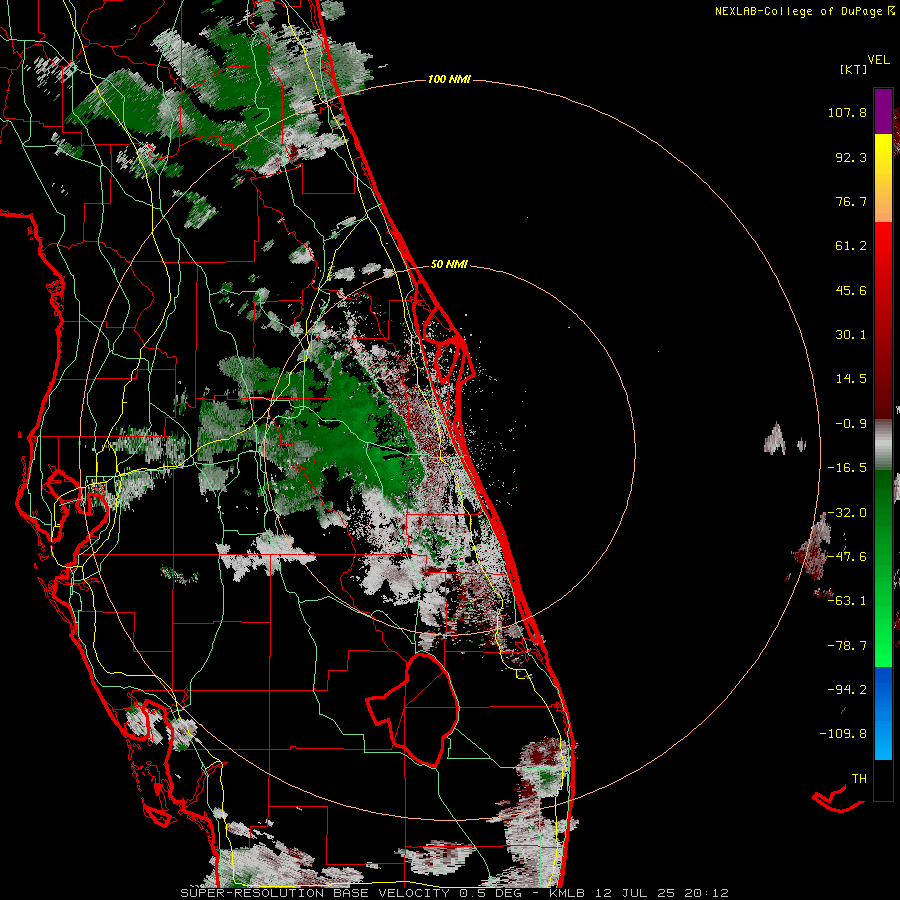Select the -94.2 legend value
Viewport: 900px width, 900px height.
pos(847,690)
